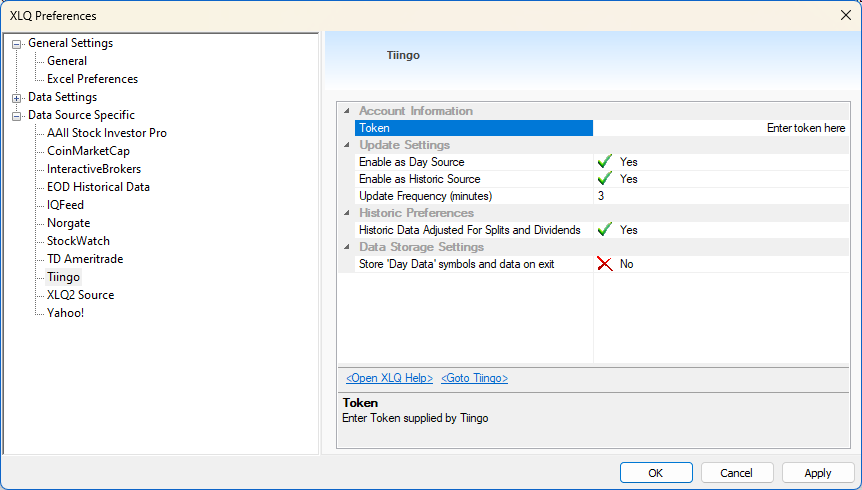Expand the Data Settings tree node
The width and height of the screenshot is (862, 490).
16,98
